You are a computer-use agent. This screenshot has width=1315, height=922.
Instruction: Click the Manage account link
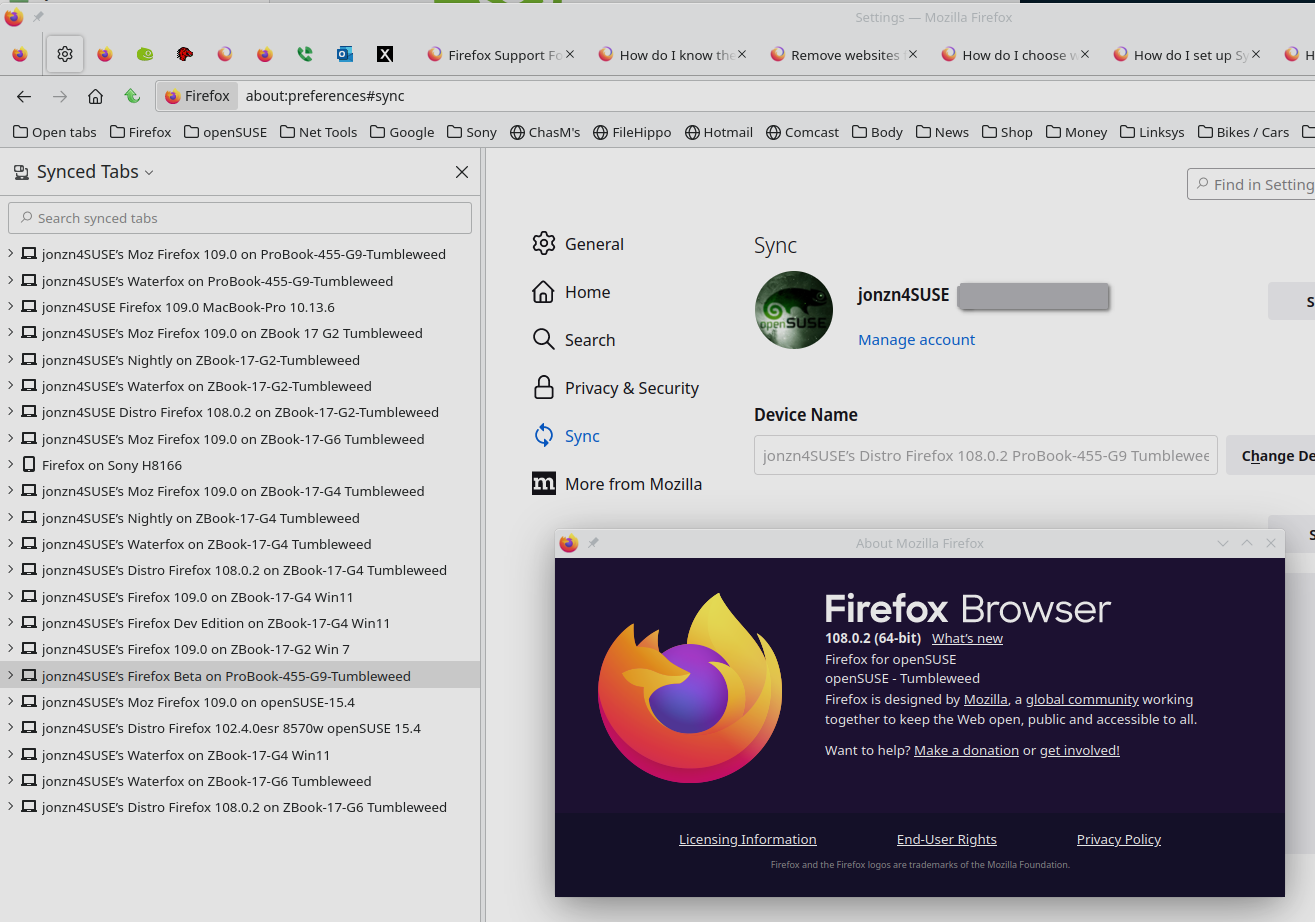[x=916, y=340]
